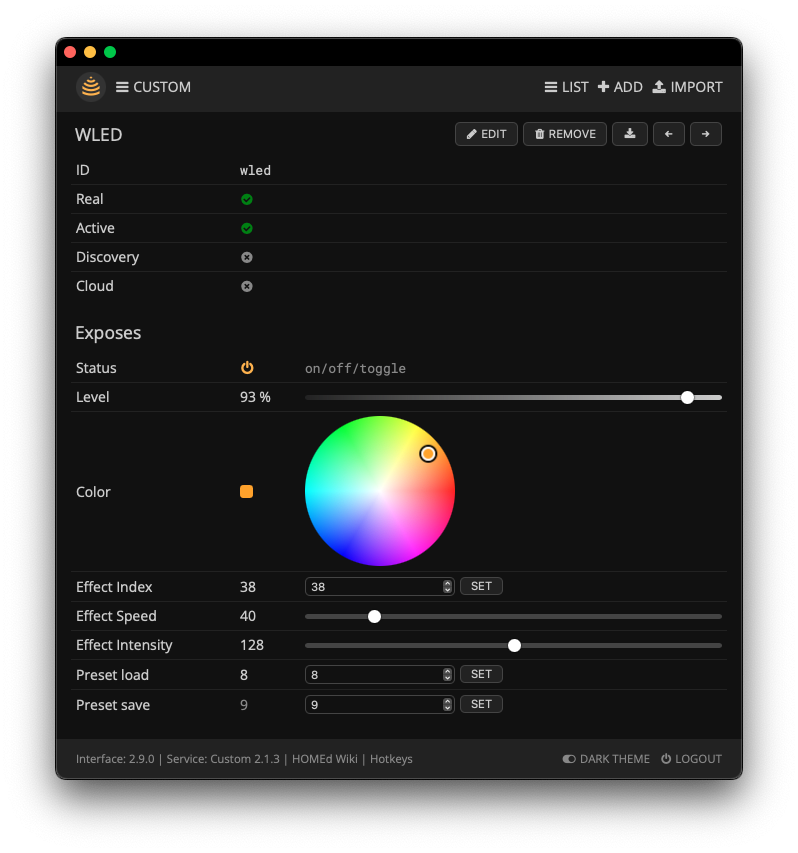798x853 pixels.
Task: Open the List page
Action: click(x=566, y=87)
